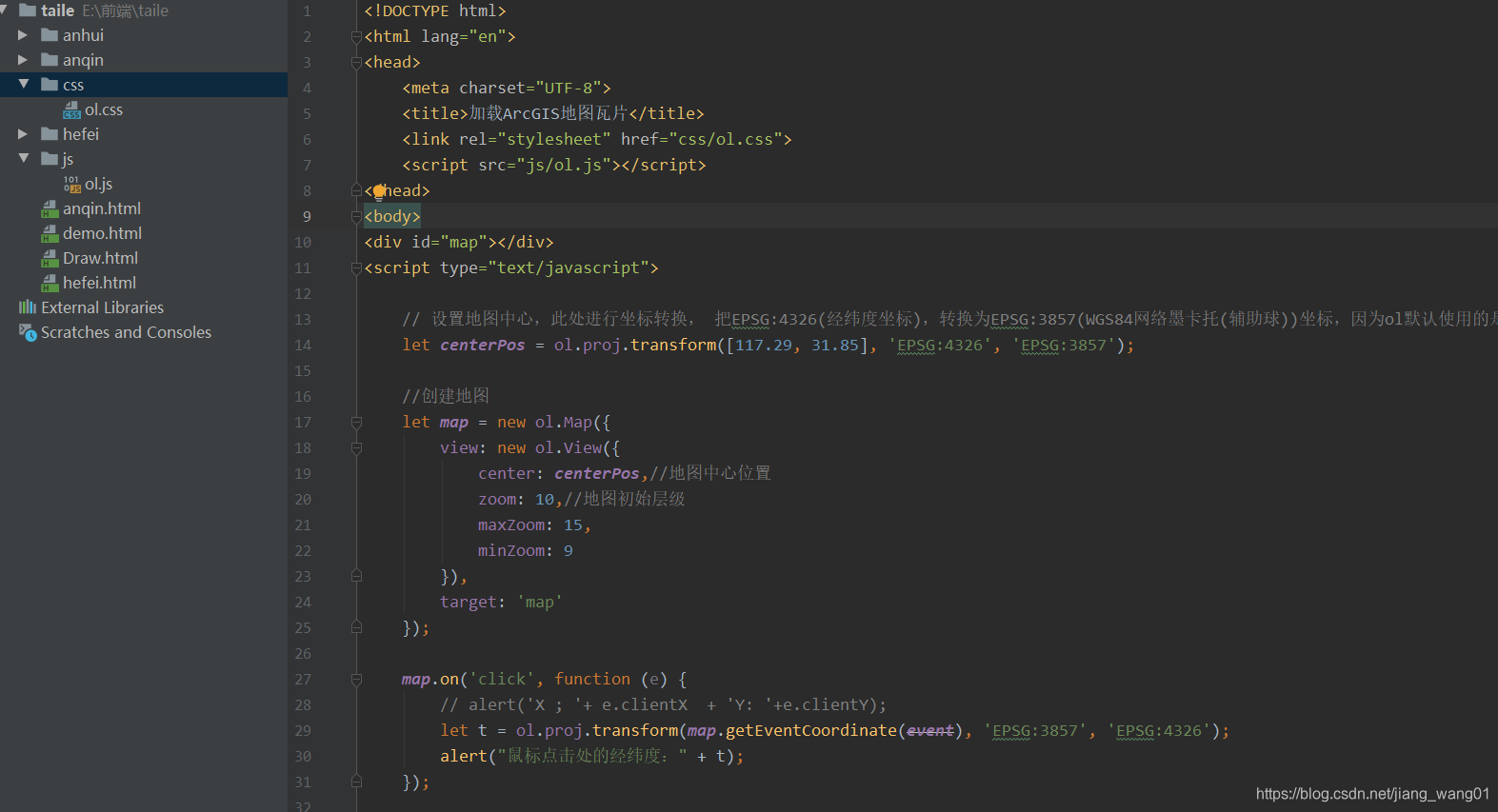Click the div id="map" tag

tap(459, 242)
